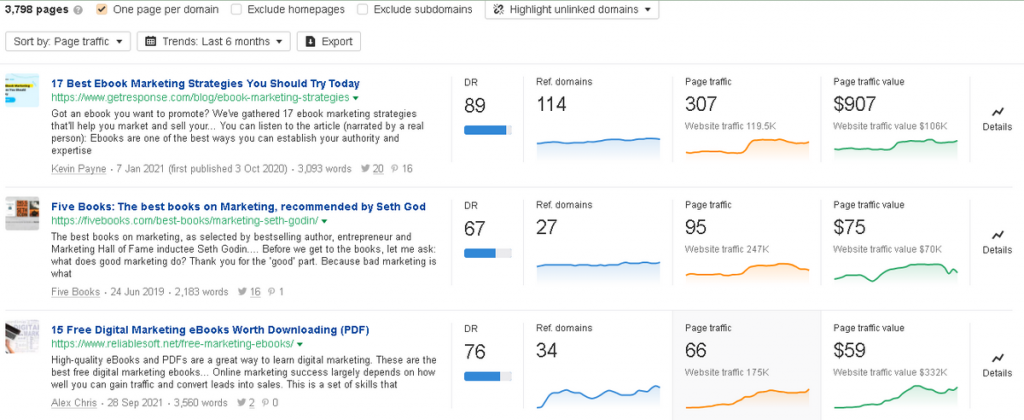Click Pinterest count icon showing 16
The image size is (1024, 420).
point(394,169)
